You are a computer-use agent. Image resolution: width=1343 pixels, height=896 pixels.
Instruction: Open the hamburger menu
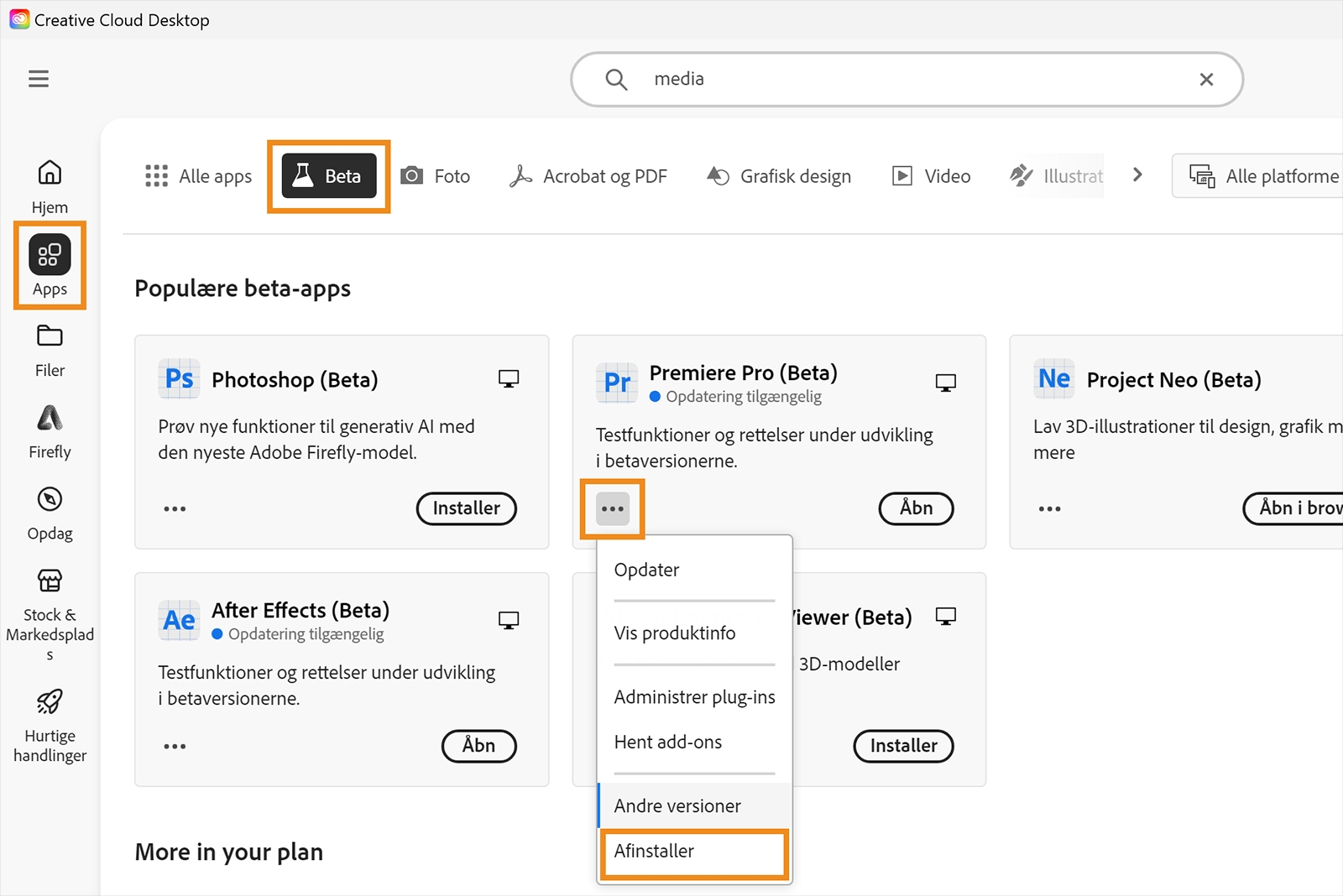(38, 78)
